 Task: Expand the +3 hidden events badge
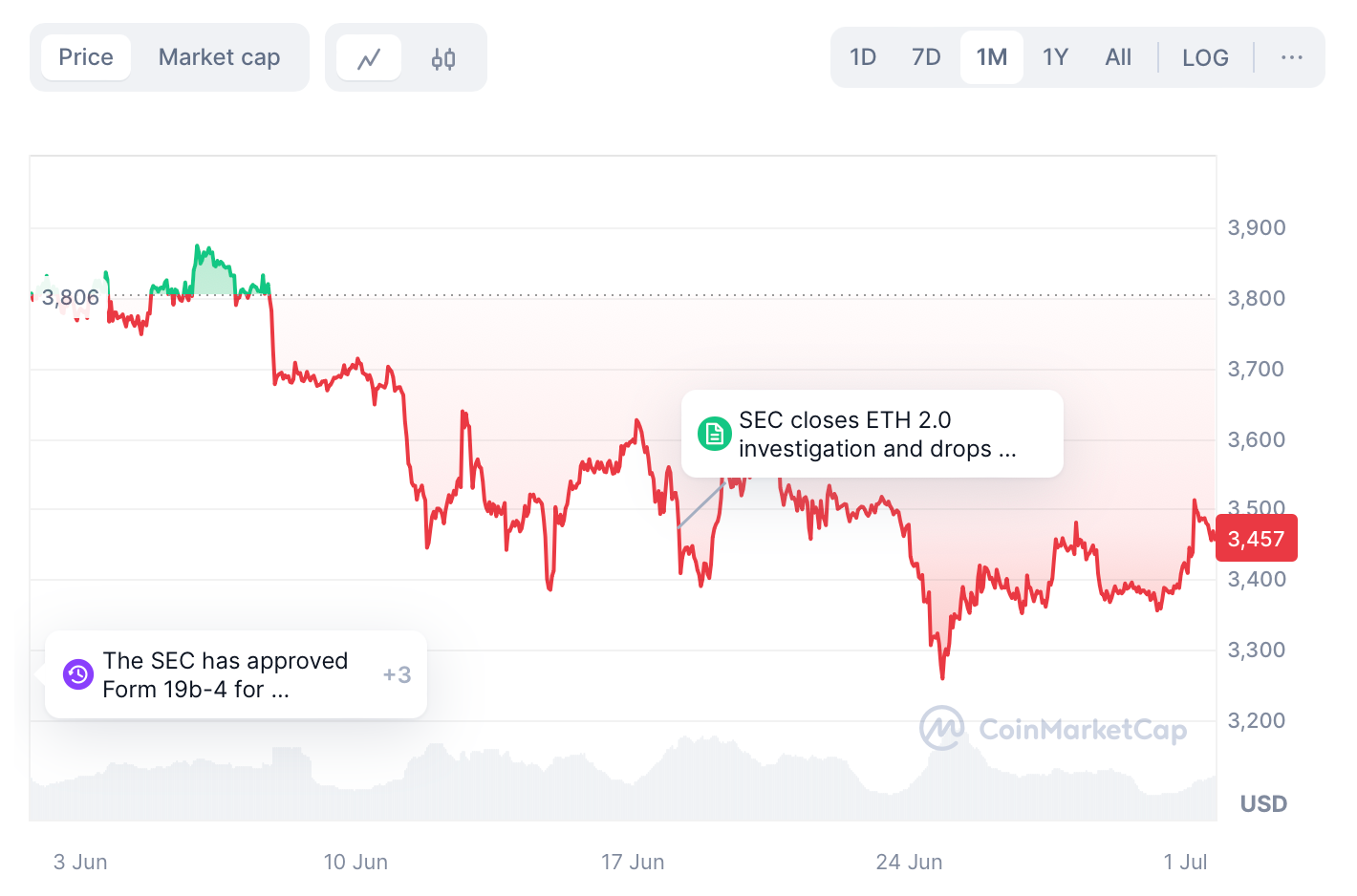[x=397, y=674]
